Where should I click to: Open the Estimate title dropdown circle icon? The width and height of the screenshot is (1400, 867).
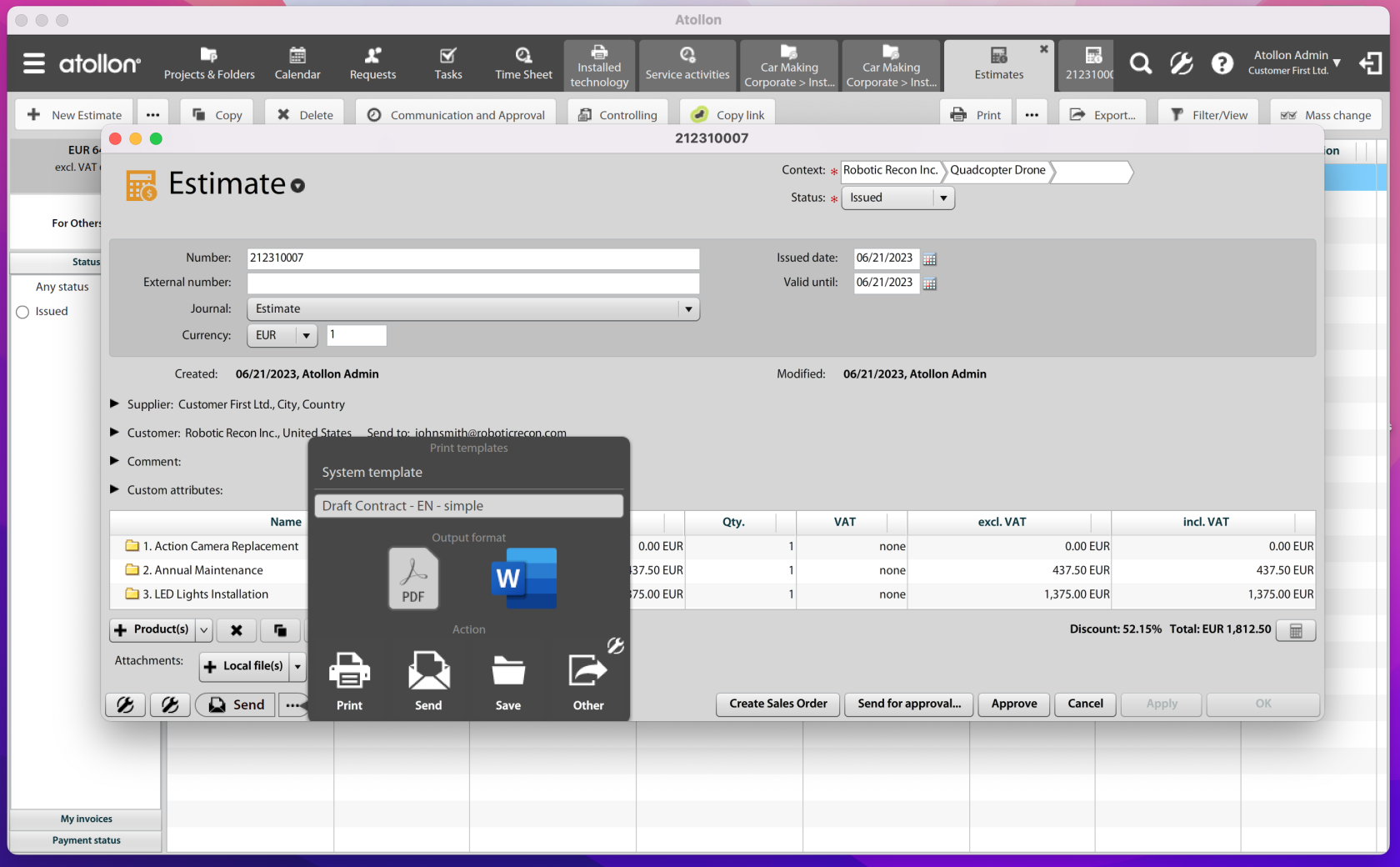pyautogui.click(x=297, y=186)
